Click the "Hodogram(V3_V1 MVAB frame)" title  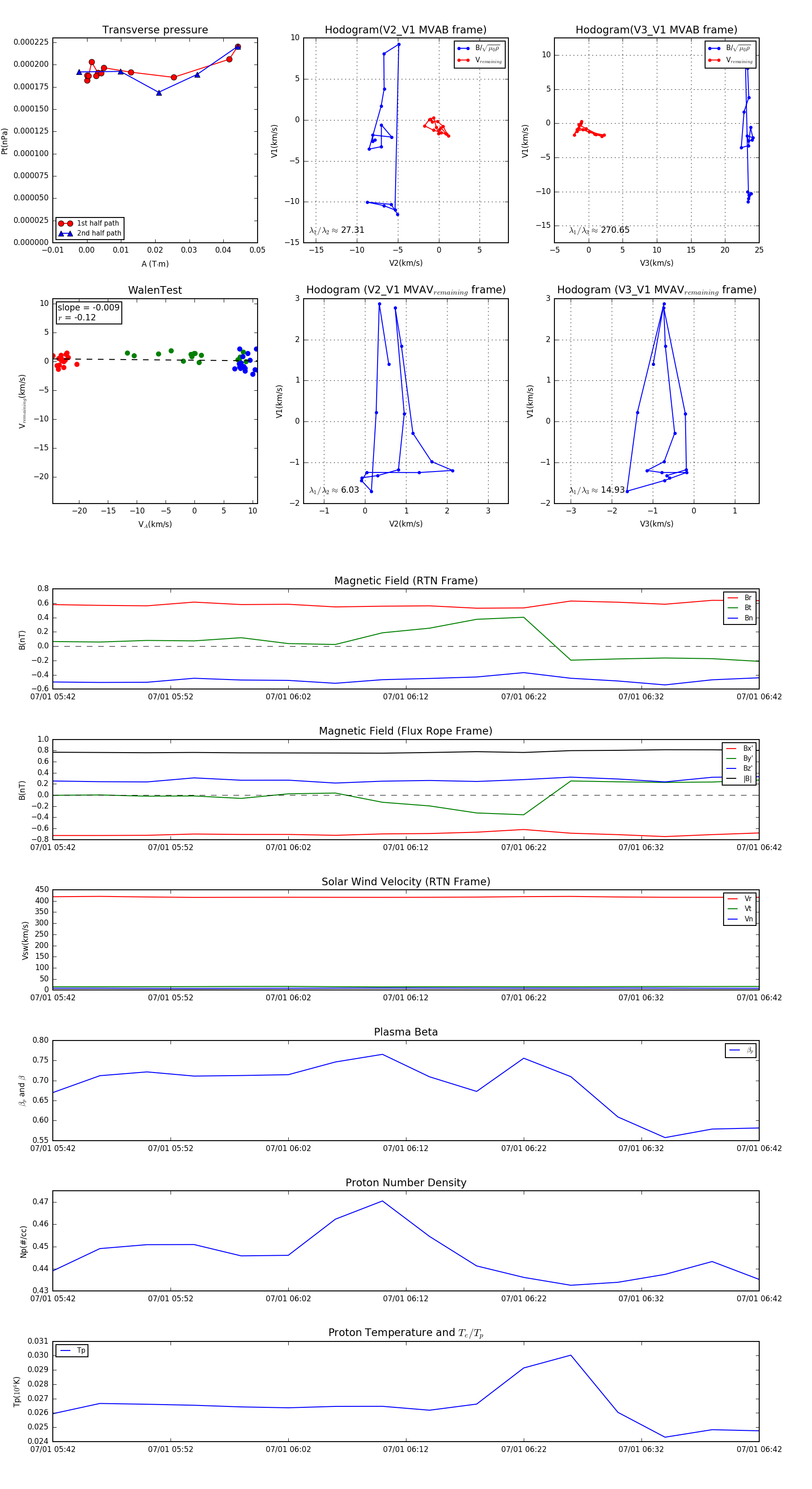[656, 29]
